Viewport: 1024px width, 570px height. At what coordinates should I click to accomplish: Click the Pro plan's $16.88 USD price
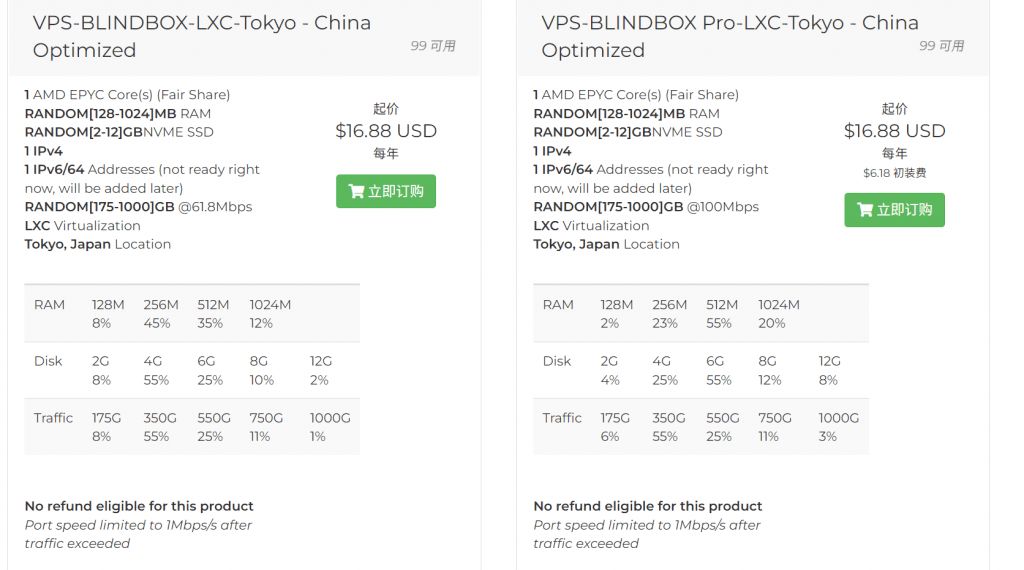click(895, 131)
